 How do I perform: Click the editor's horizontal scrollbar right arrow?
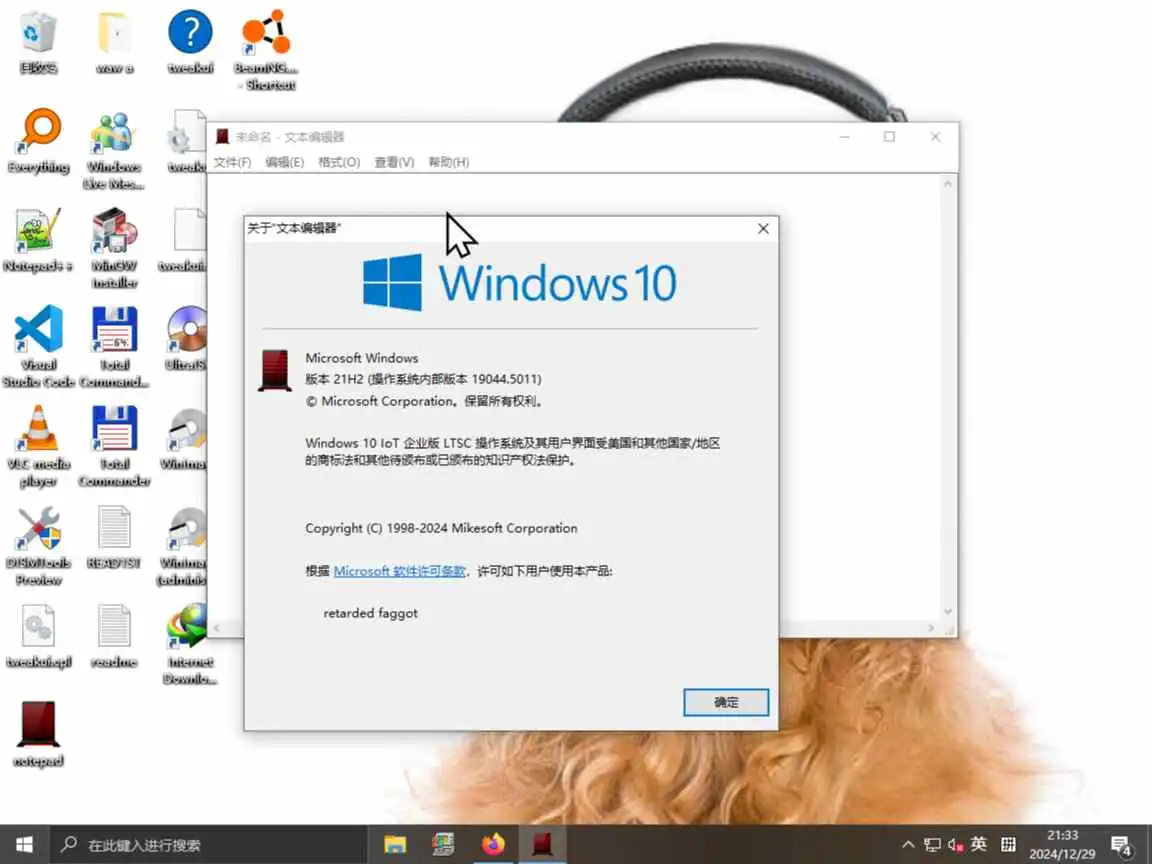[x=931, y=628]
